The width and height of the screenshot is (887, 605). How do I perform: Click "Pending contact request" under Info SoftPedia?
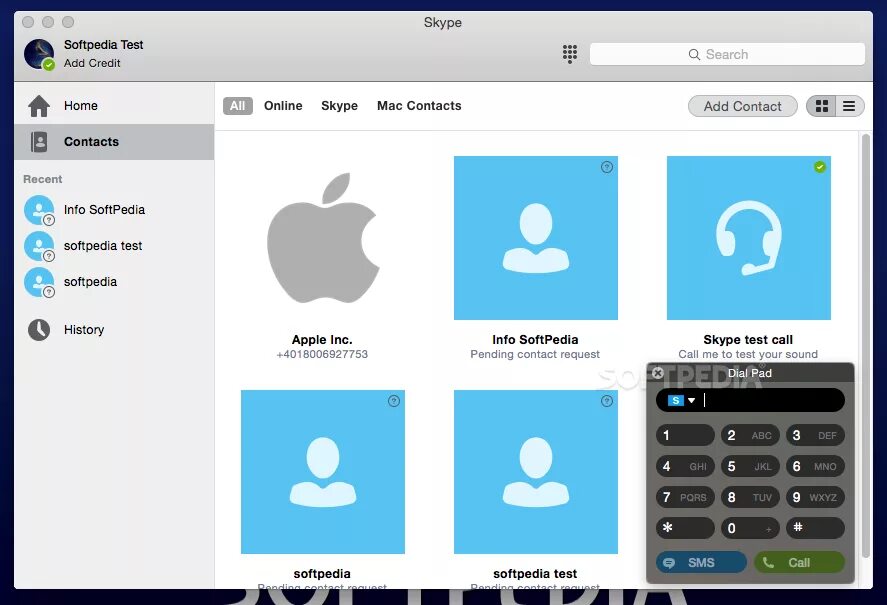pyautogui.click(x=535, y=354)
